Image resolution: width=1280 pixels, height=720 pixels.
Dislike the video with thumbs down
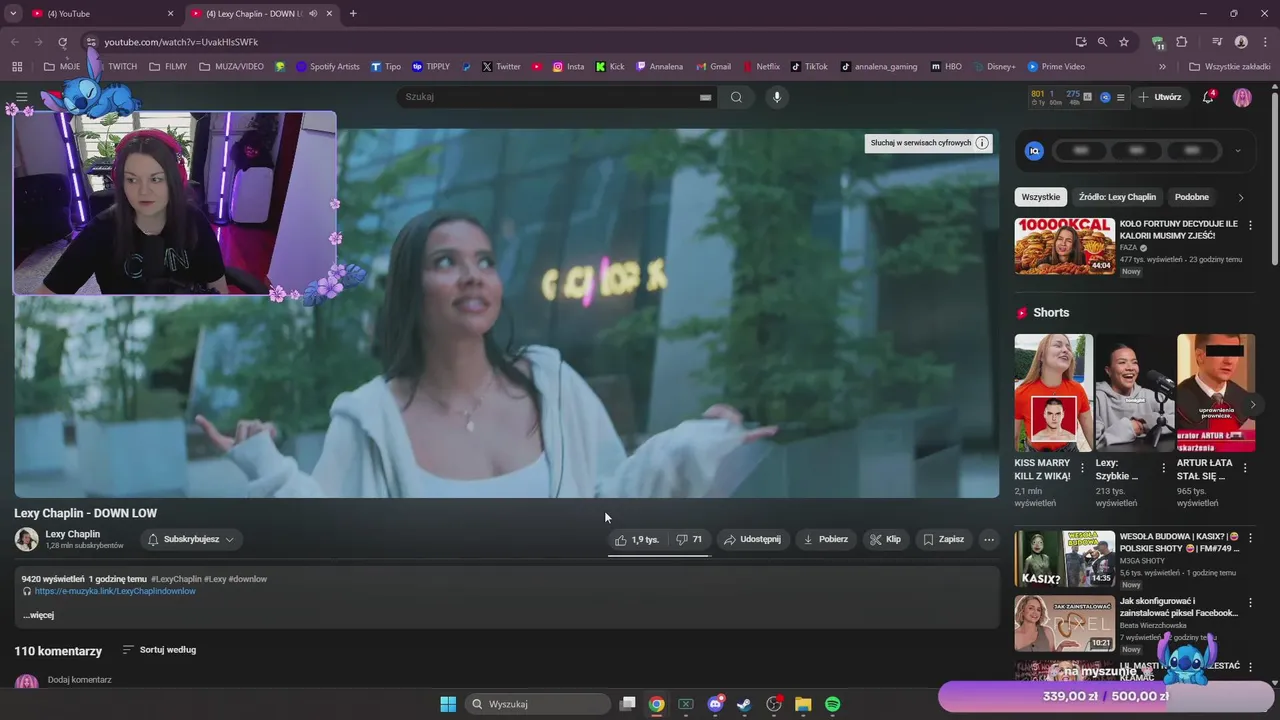(689, 539)
